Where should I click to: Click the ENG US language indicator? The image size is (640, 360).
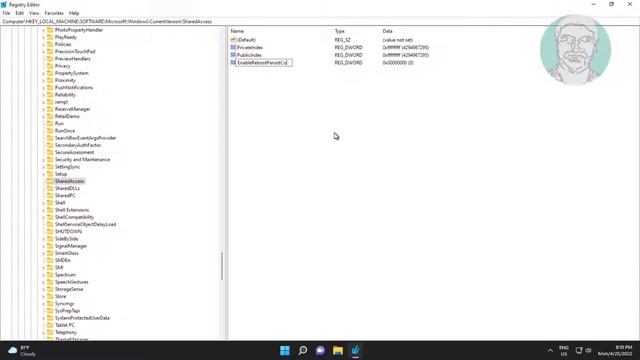point(564,351)
